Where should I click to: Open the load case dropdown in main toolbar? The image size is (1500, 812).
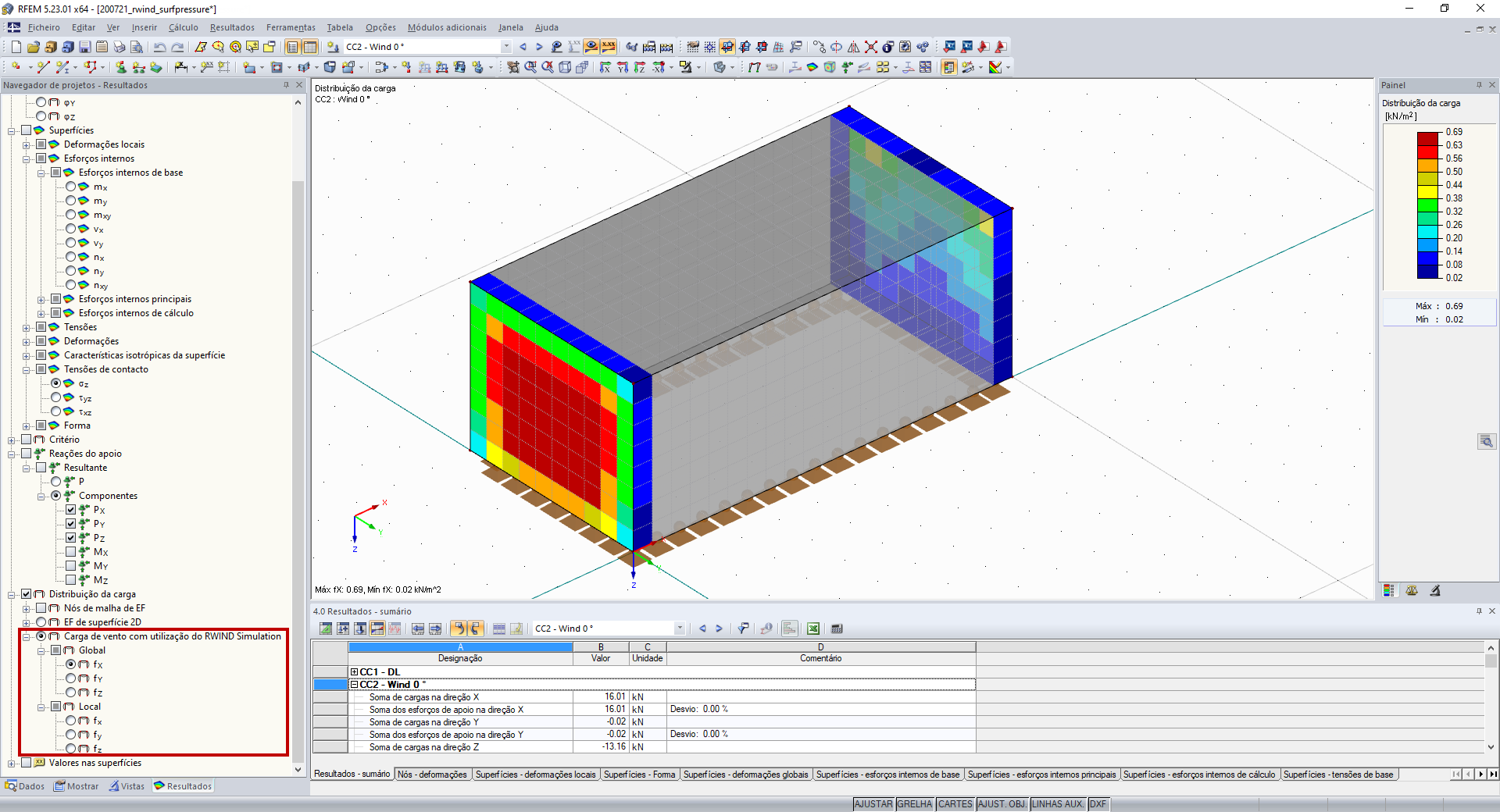point(506,47)
